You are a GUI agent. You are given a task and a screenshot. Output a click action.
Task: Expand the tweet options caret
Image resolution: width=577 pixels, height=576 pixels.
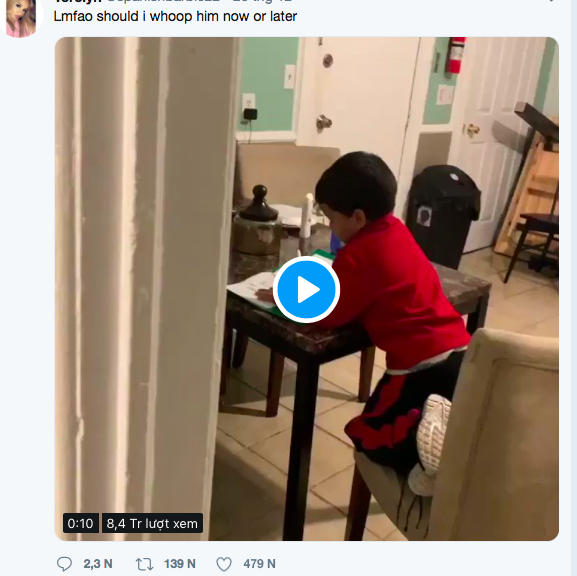pyautogui.click(x=551, y=1)
